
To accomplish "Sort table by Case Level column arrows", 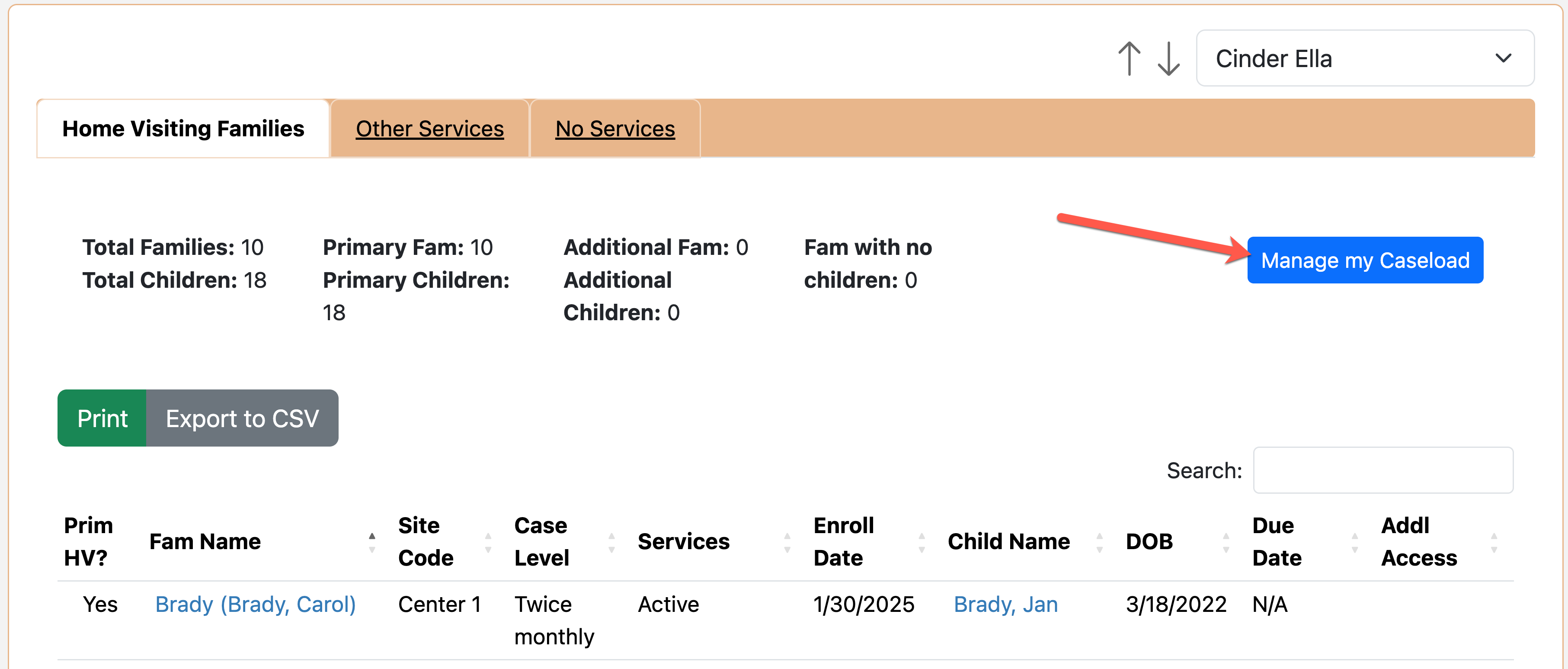I will (x=612, y=542).
